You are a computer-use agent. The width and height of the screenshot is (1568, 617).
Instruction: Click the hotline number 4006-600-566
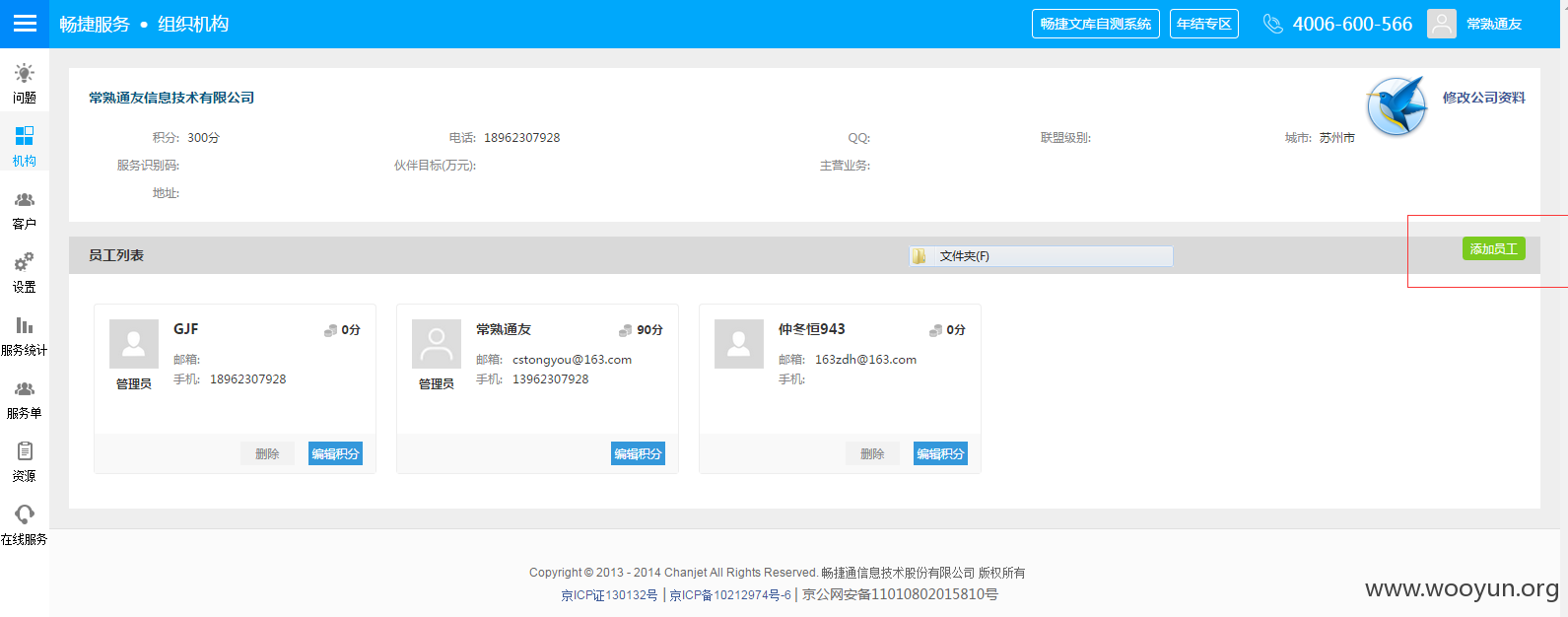[x=1353, y=24]
